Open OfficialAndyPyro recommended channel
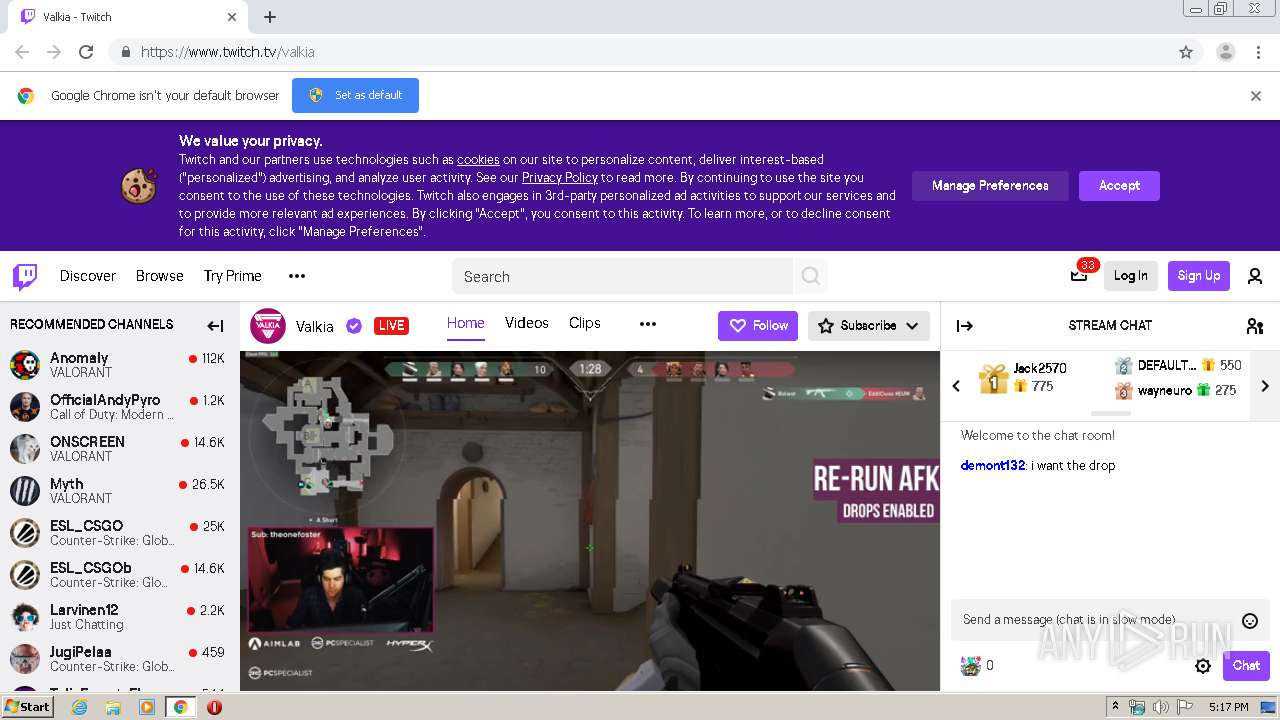 point(118,407)
